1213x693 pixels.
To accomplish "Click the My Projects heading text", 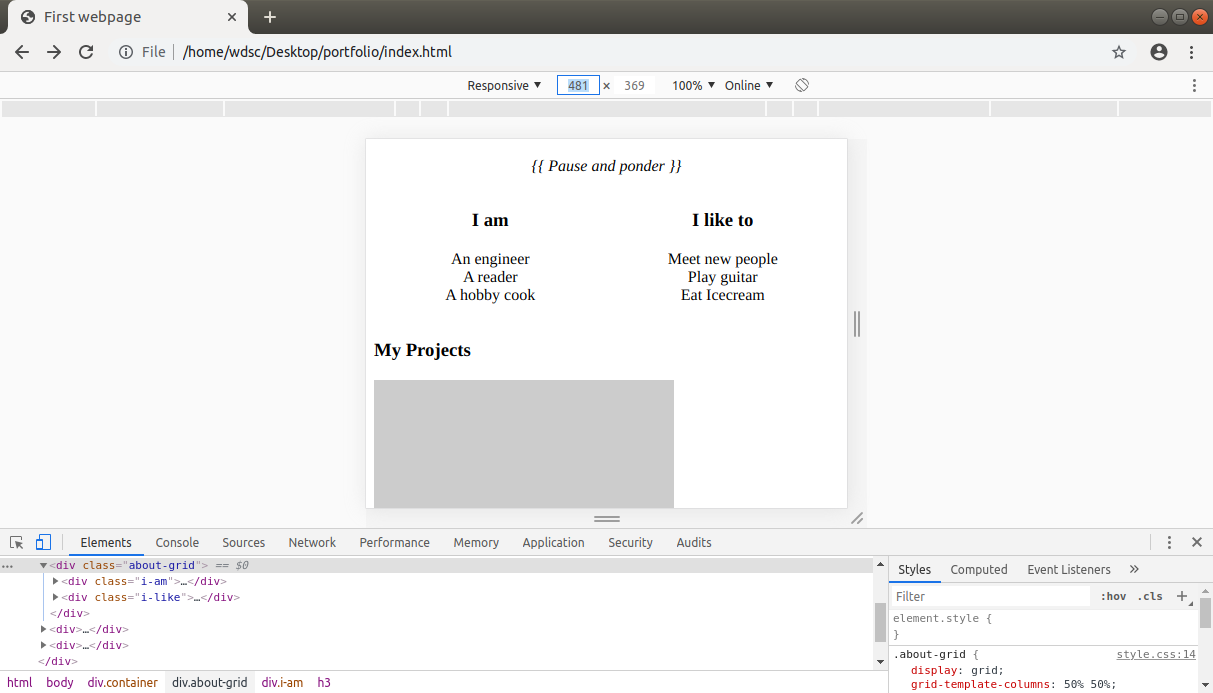I will 422,350.
